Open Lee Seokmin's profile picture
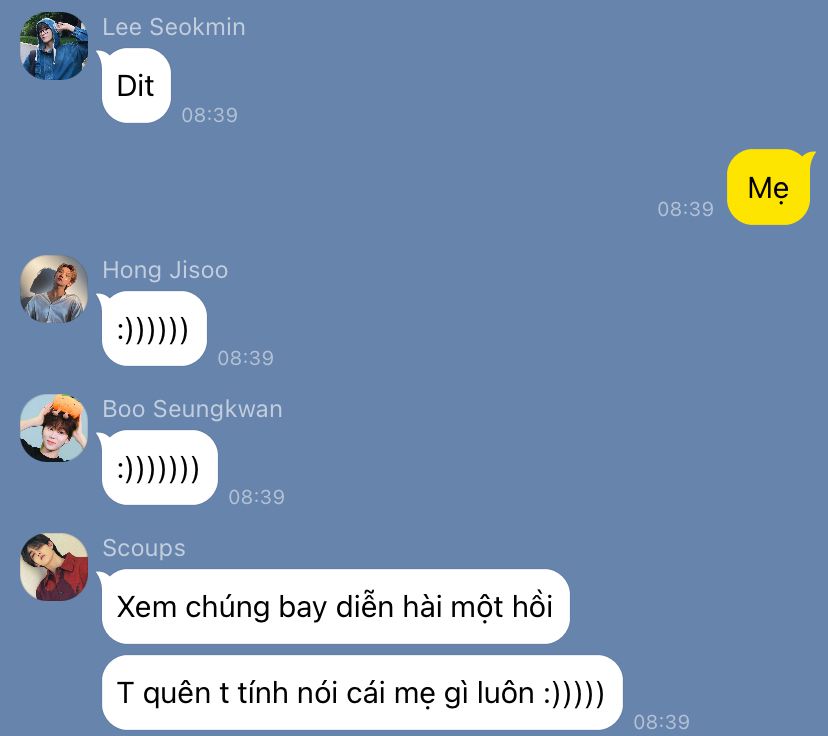828x736 pixels. pos(54,46)
